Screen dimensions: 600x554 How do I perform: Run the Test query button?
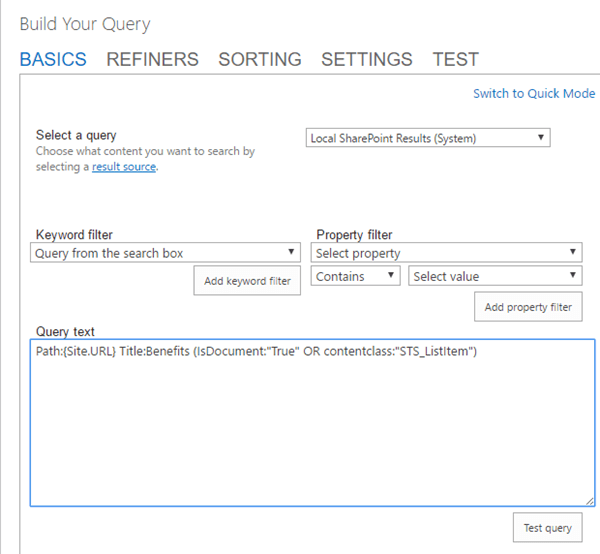548,528
